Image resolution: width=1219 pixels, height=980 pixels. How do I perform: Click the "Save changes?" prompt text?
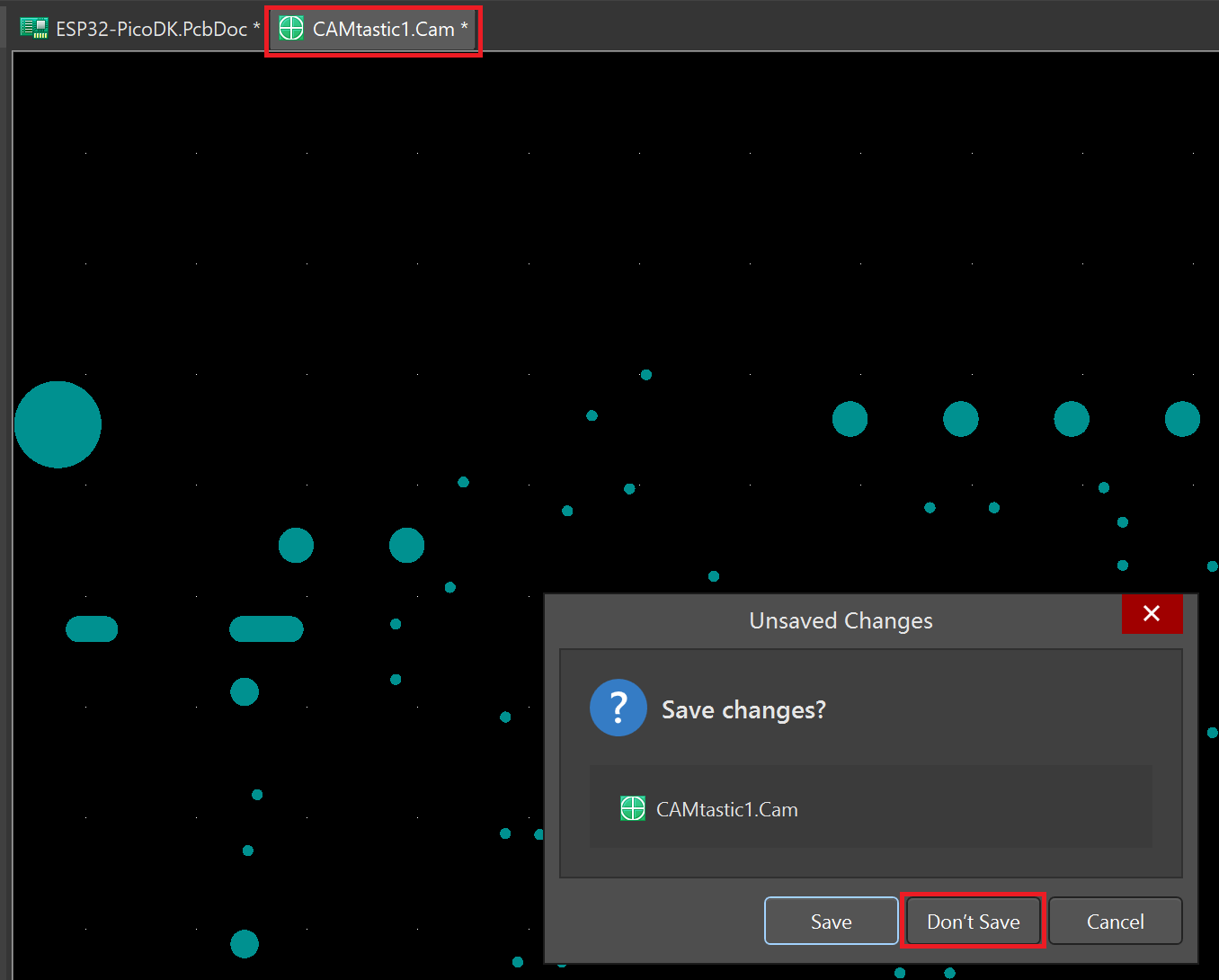[x=743, y=710]
